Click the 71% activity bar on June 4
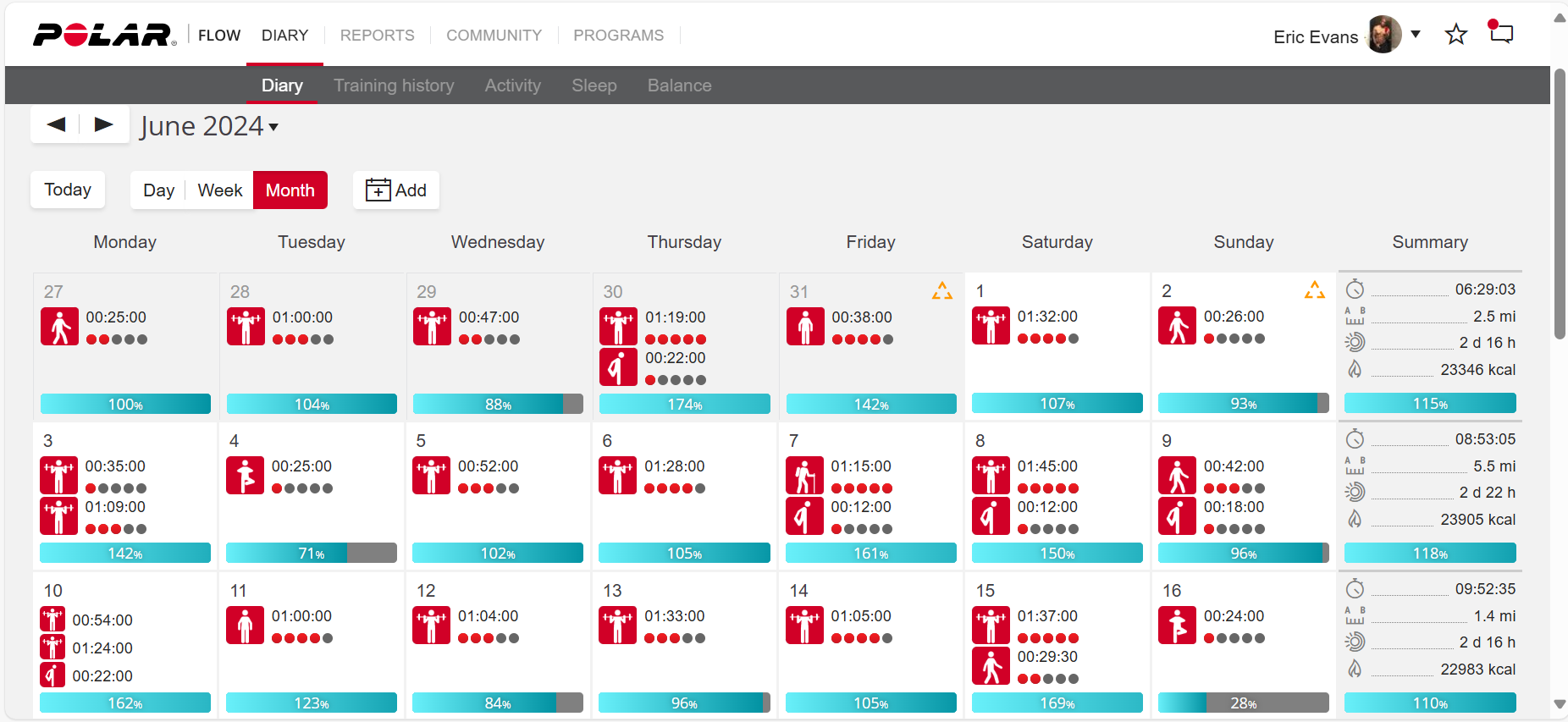This screenshot has height=722, width=1568. point(311,554)
